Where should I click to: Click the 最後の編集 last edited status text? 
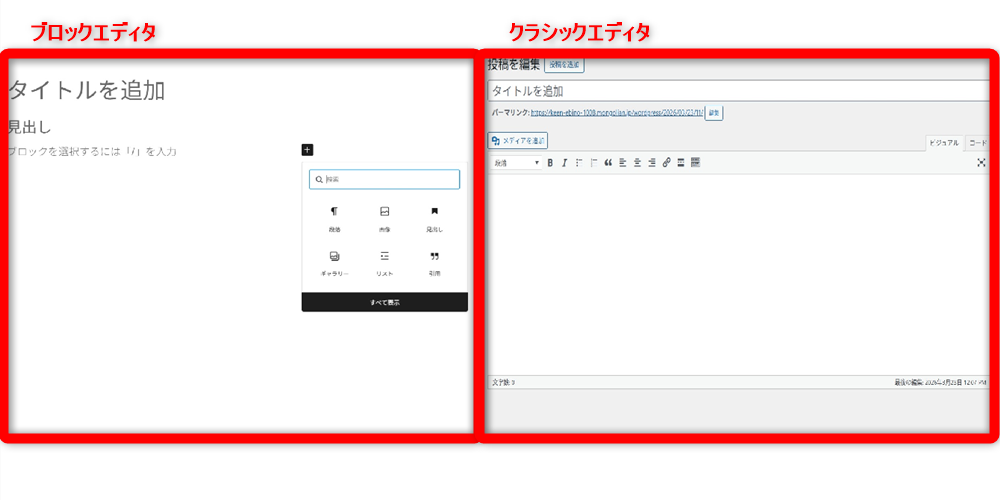[x=941, y=382]
